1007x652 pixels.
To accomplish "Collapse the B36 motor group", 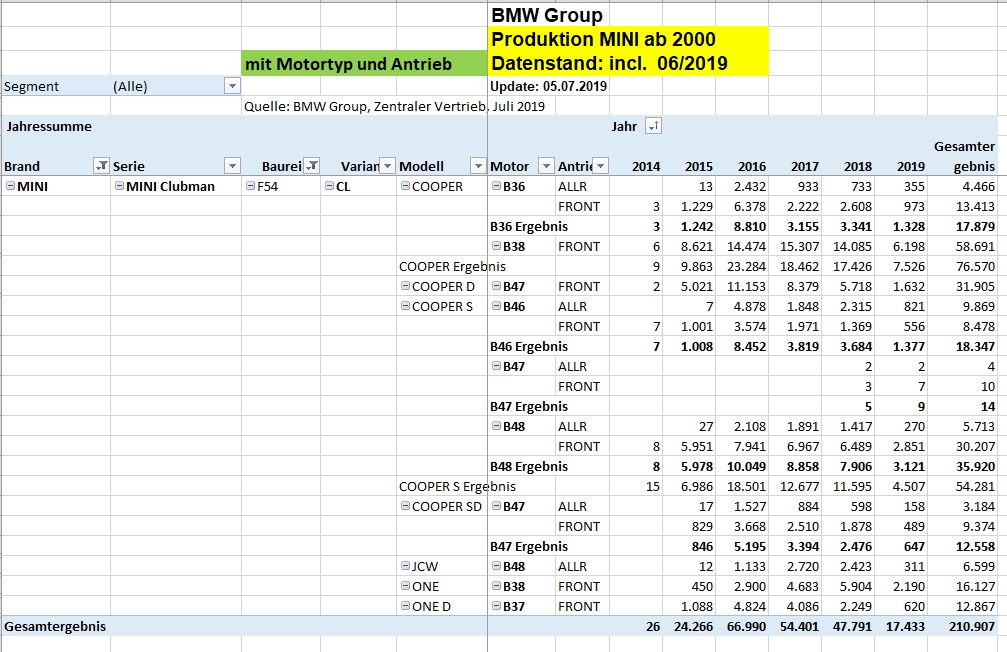I will pyautogui.click(x=497, y=186).
